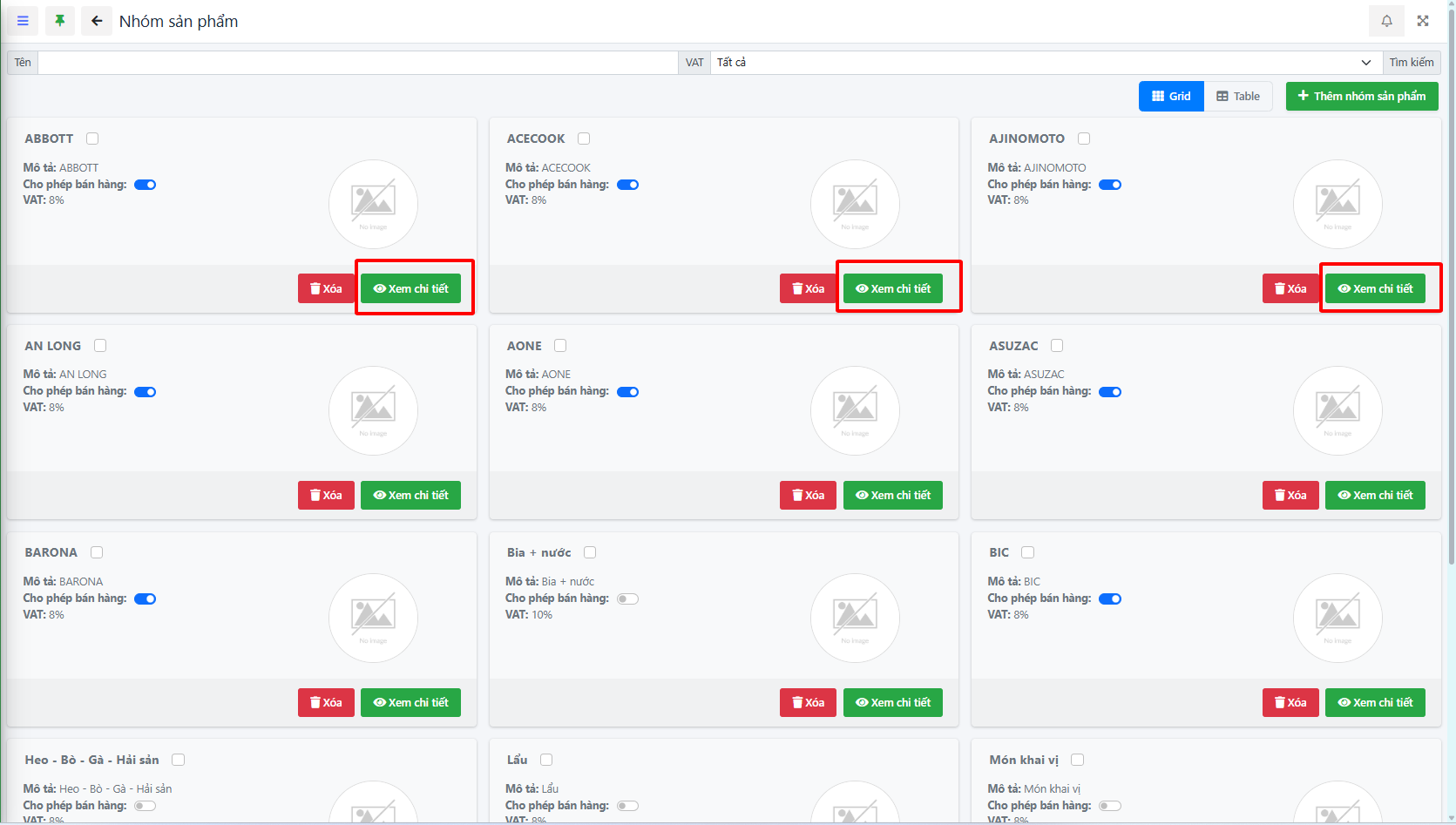The image size is (1456, 825).
Task: Toggle fullscreen with the expand icon
Action: (1423, 21)
